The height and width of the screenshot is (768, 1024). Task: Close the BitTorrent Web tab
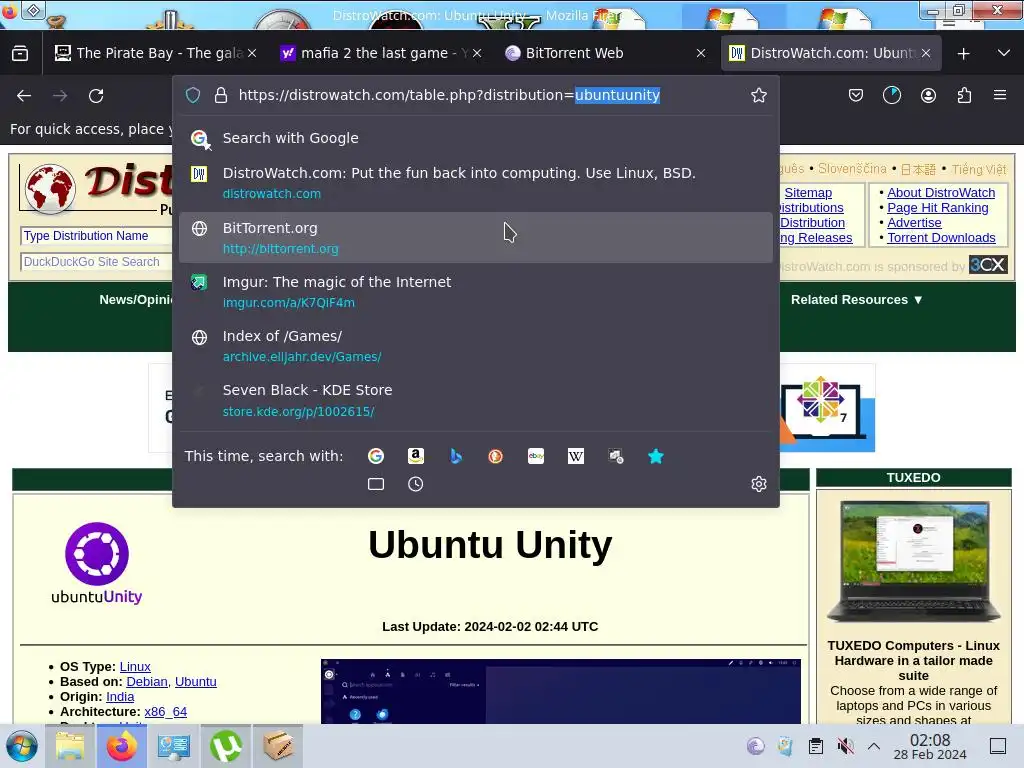click(701, 54)
